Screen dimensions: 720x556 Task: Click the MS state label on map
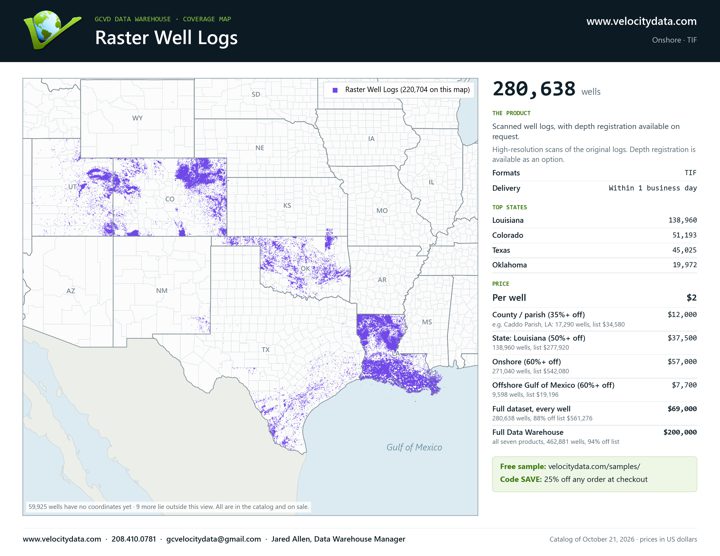427,322
